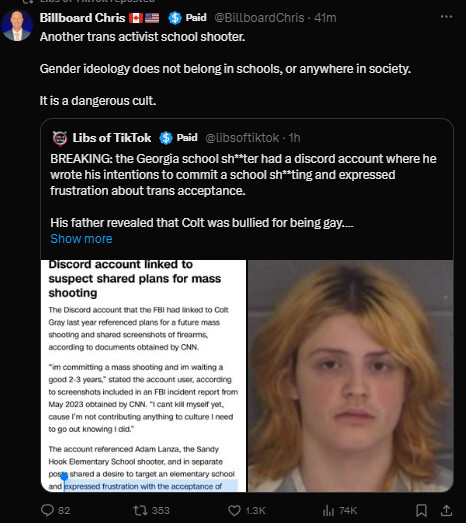Image resolution: width=466 pixels, height=523 pixels.
Task: Expand quoted post with Show more
Action: (x=81, y=239)
